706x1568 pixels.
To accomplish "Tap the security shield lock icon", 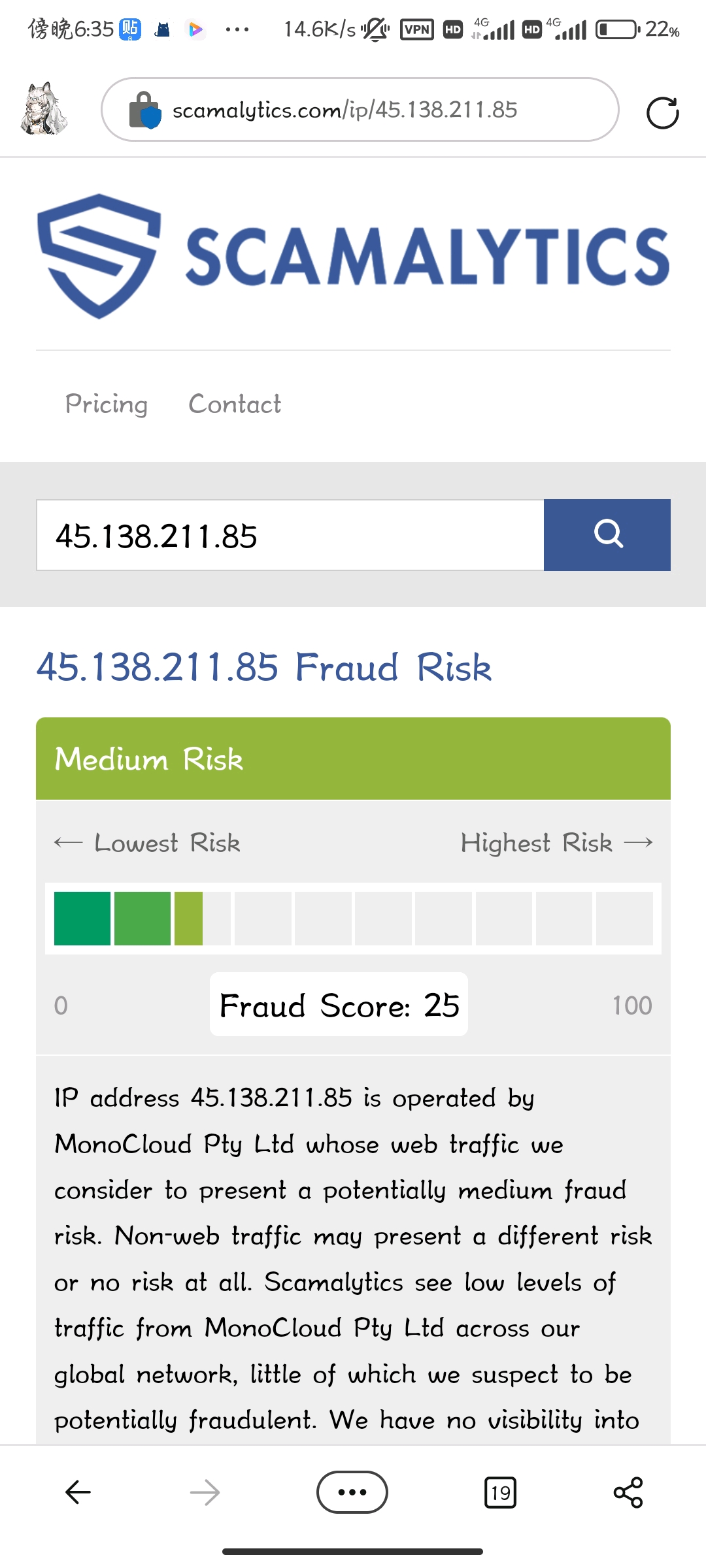I will [144, 110].
